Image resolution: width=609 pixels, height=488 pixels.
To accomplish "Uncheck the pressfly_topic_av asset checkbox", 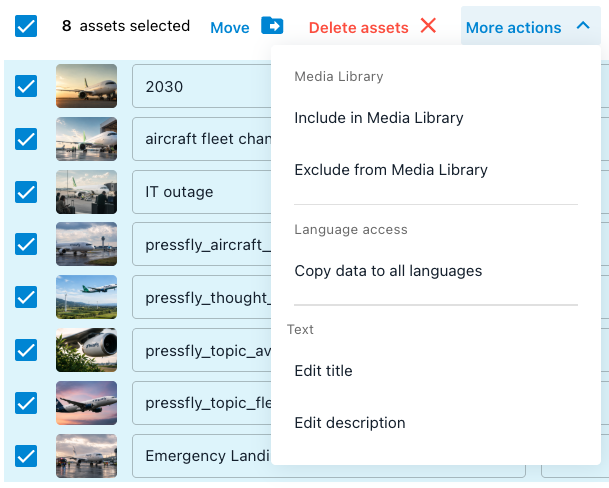I will 26,350.
